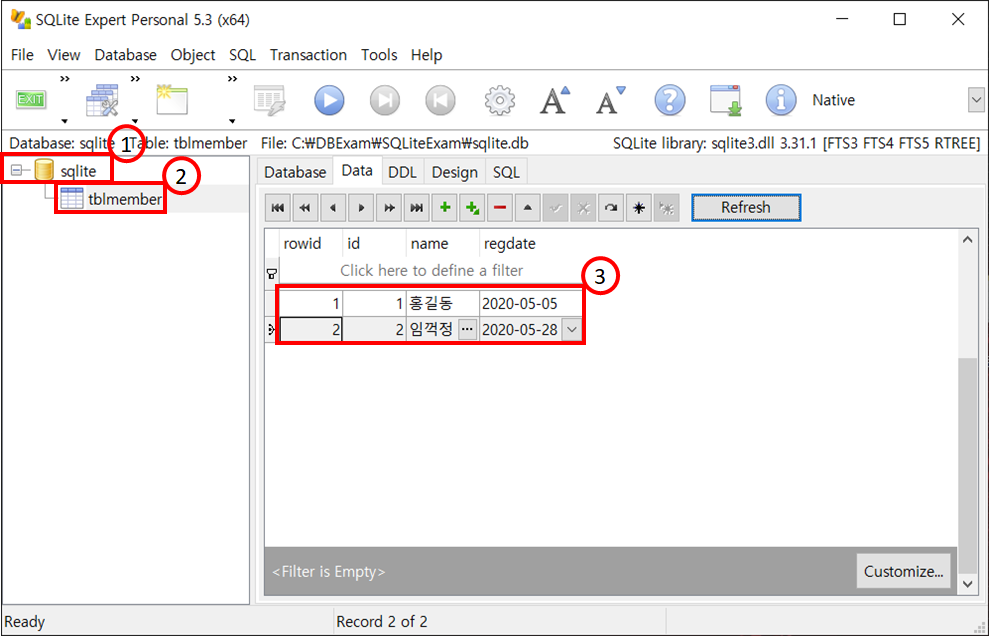This screenshot has width=989, height=636.
Task: Expand chevron overflow above new window group
Action: [233, 79]
